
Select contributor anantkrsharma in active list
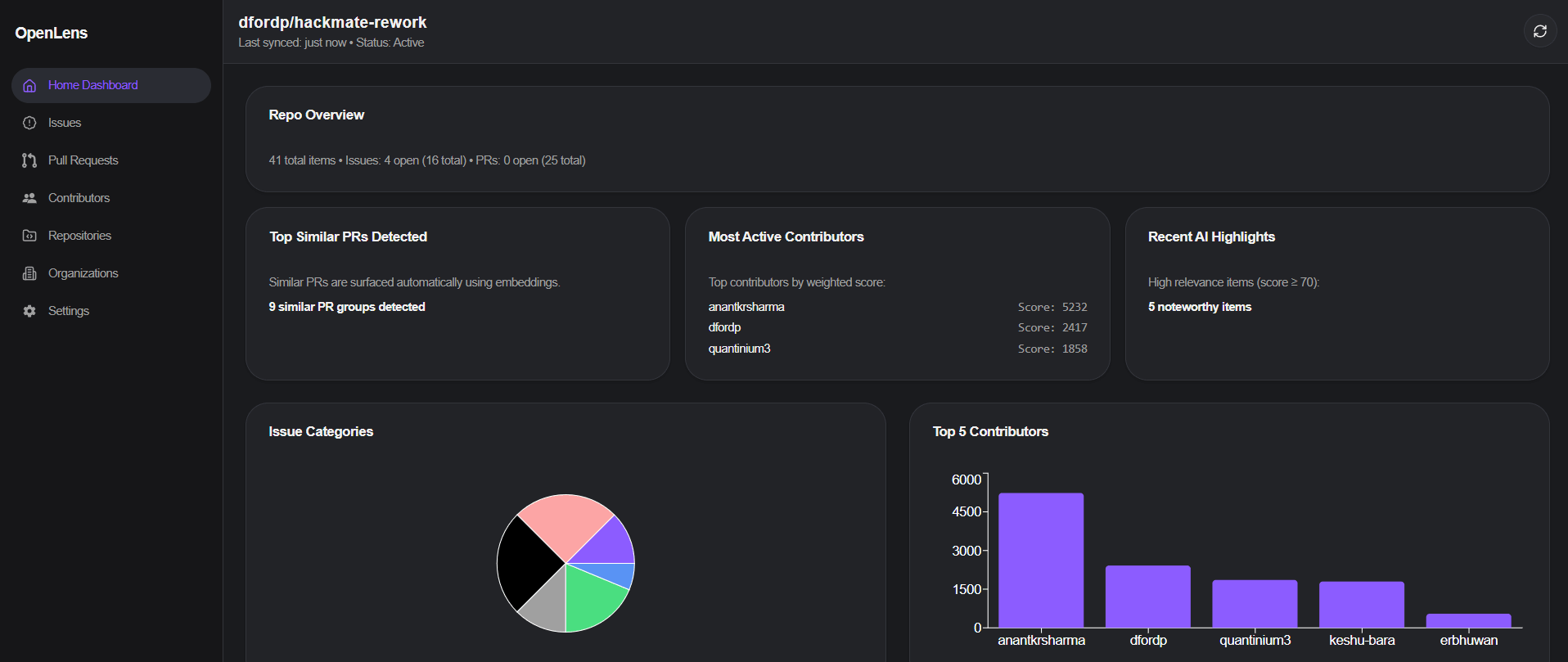tap(746, 307)
